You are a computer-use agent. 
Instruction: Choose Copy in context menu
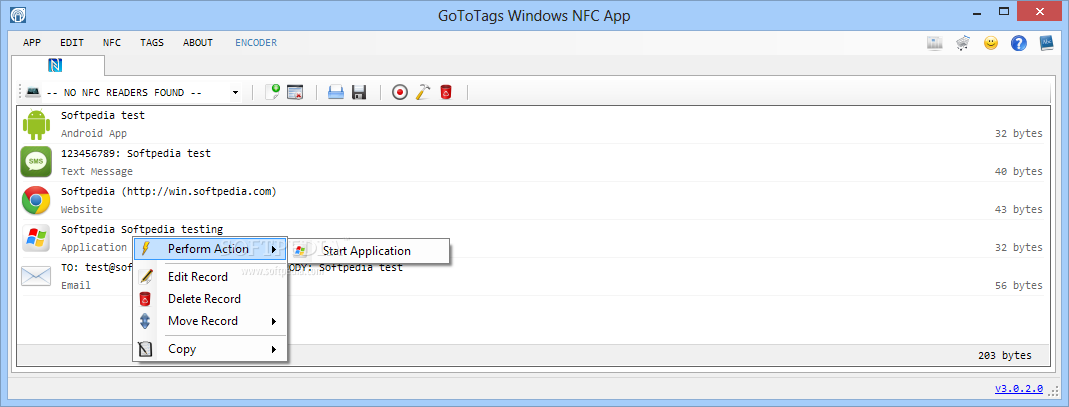(x=208, y=349)
